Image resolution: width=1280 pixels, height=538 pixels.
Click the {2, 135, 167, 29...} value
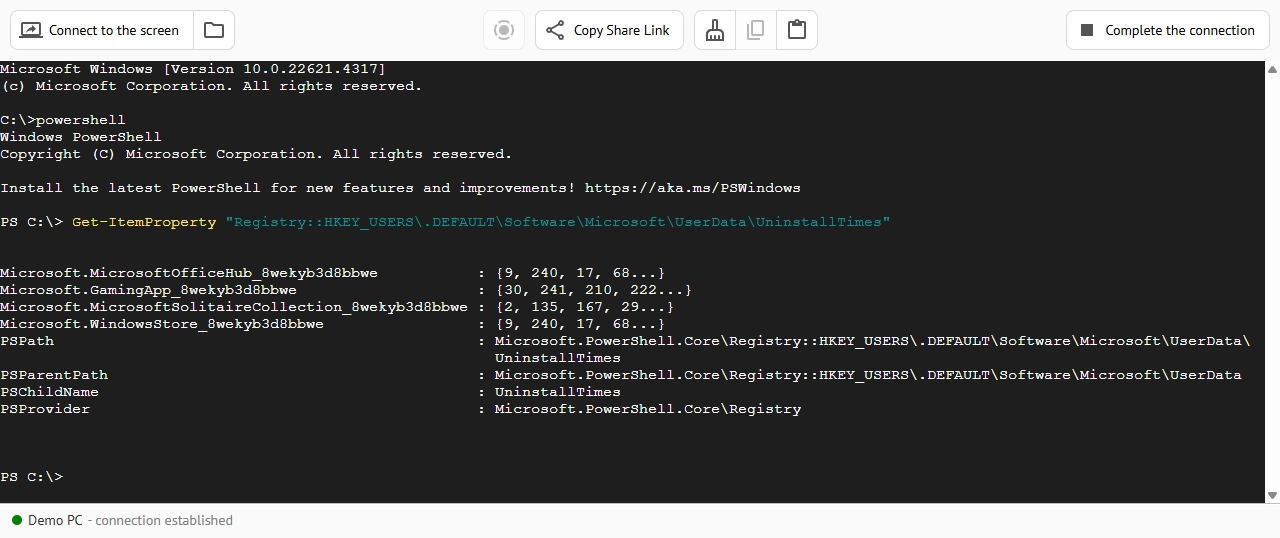(584, 307)
